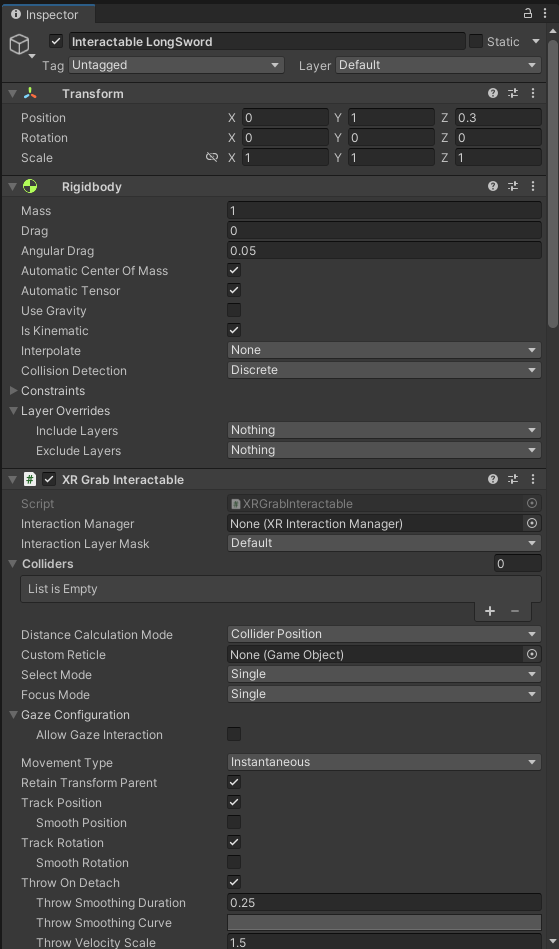Open XR Grab Interactable help reference

click(493, 479)
